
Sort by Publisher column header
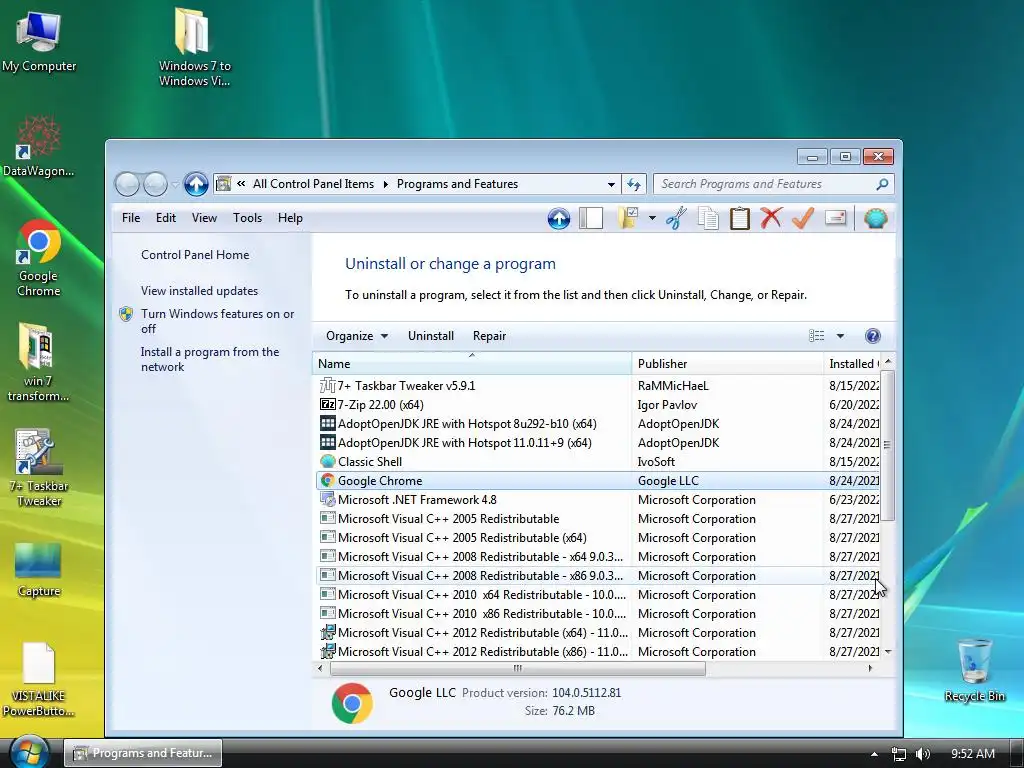pyautogui.click(x=728, y=364)
